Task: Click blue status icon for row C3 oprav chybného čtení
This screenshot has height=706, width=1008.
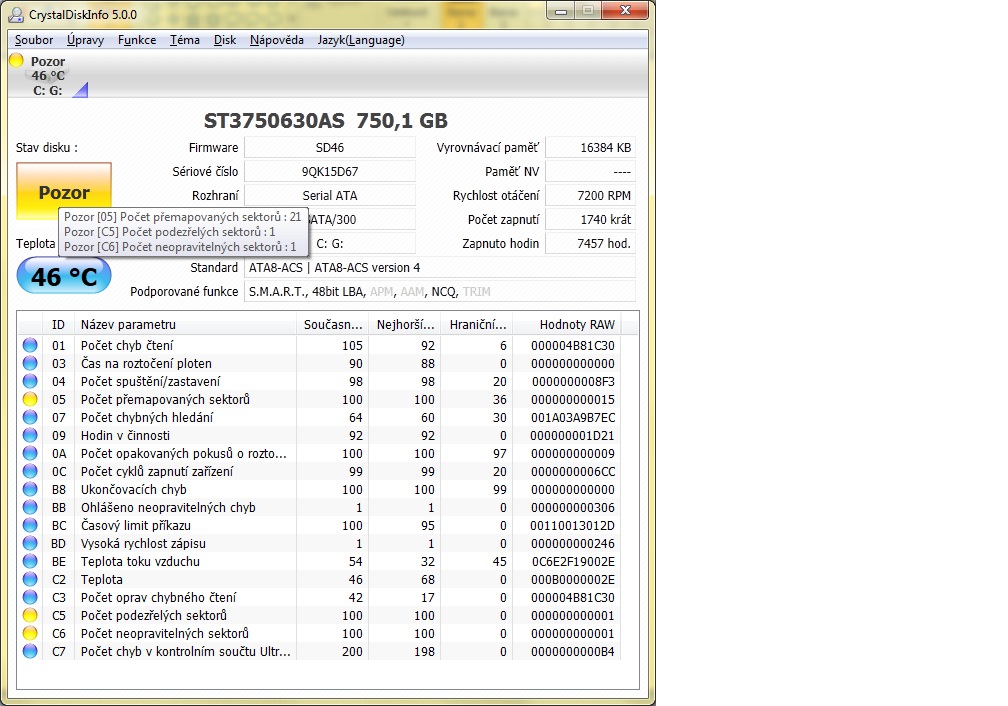Action: [30, 597]
